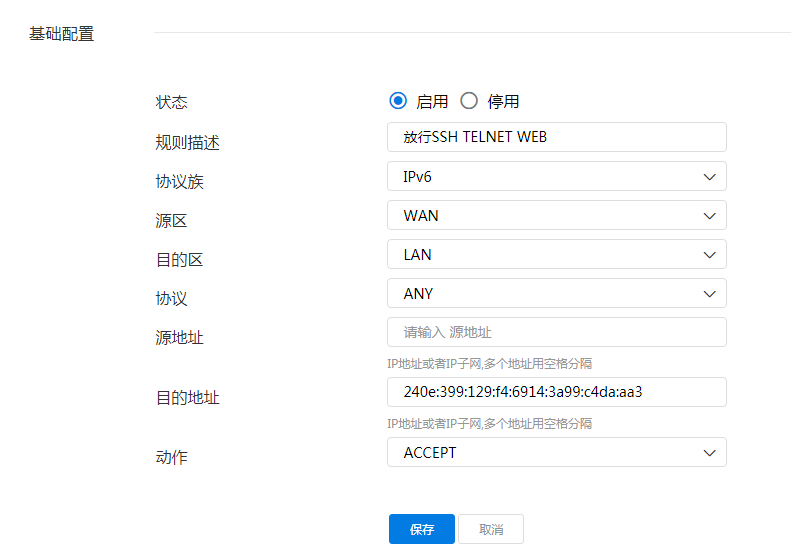The width and height of the screenshot is (791, 559).
Task: Open the 协议族 IPv6 dropdown
Action: coord(556,176)
